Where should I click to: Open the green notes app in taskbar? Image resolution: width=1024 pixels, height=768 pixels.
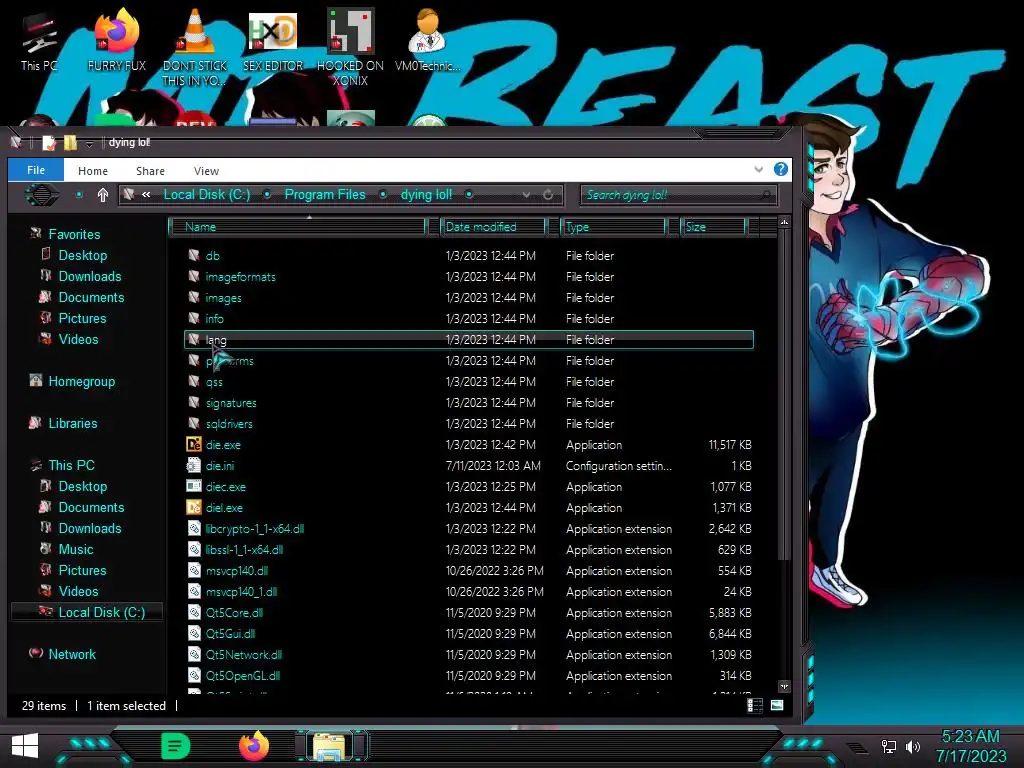pyautogui.click(x=175, y=746)
